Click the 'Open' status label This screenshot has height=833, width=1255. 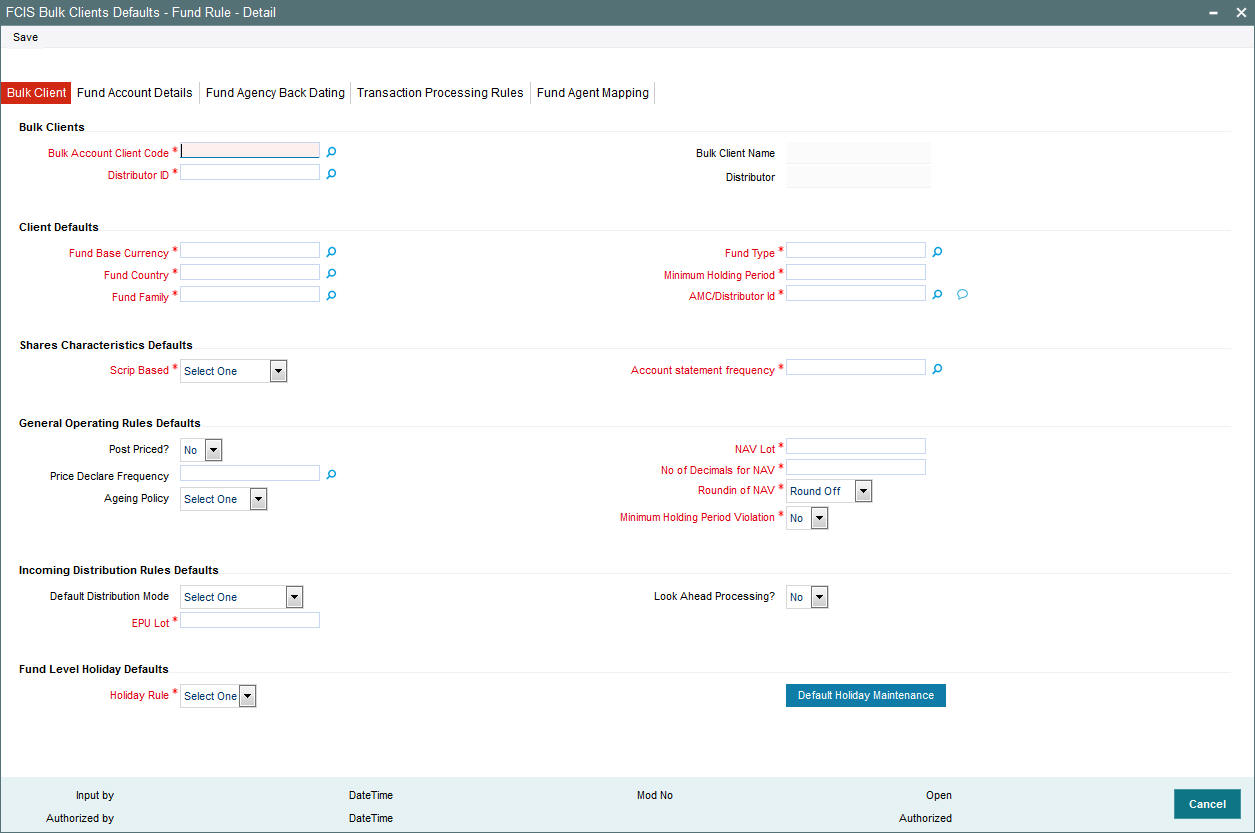tap(939, 796)
